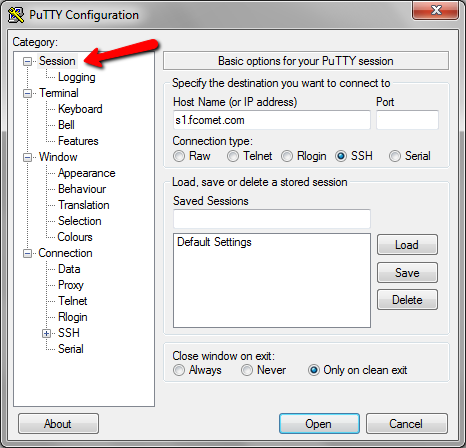
Task: Expand the SSH subtree node
Action: 47,333
